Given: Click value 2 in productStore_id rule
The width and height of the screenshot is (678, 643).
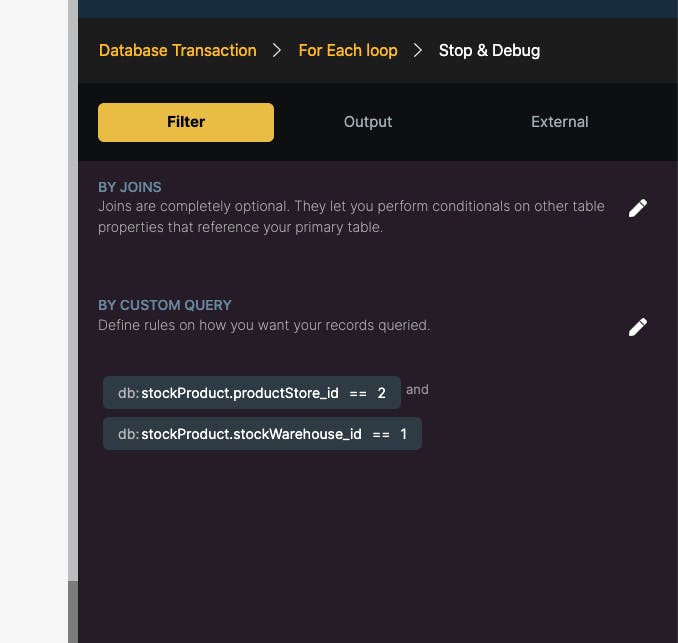Looking at the screenshot, I should click(381, 393).
